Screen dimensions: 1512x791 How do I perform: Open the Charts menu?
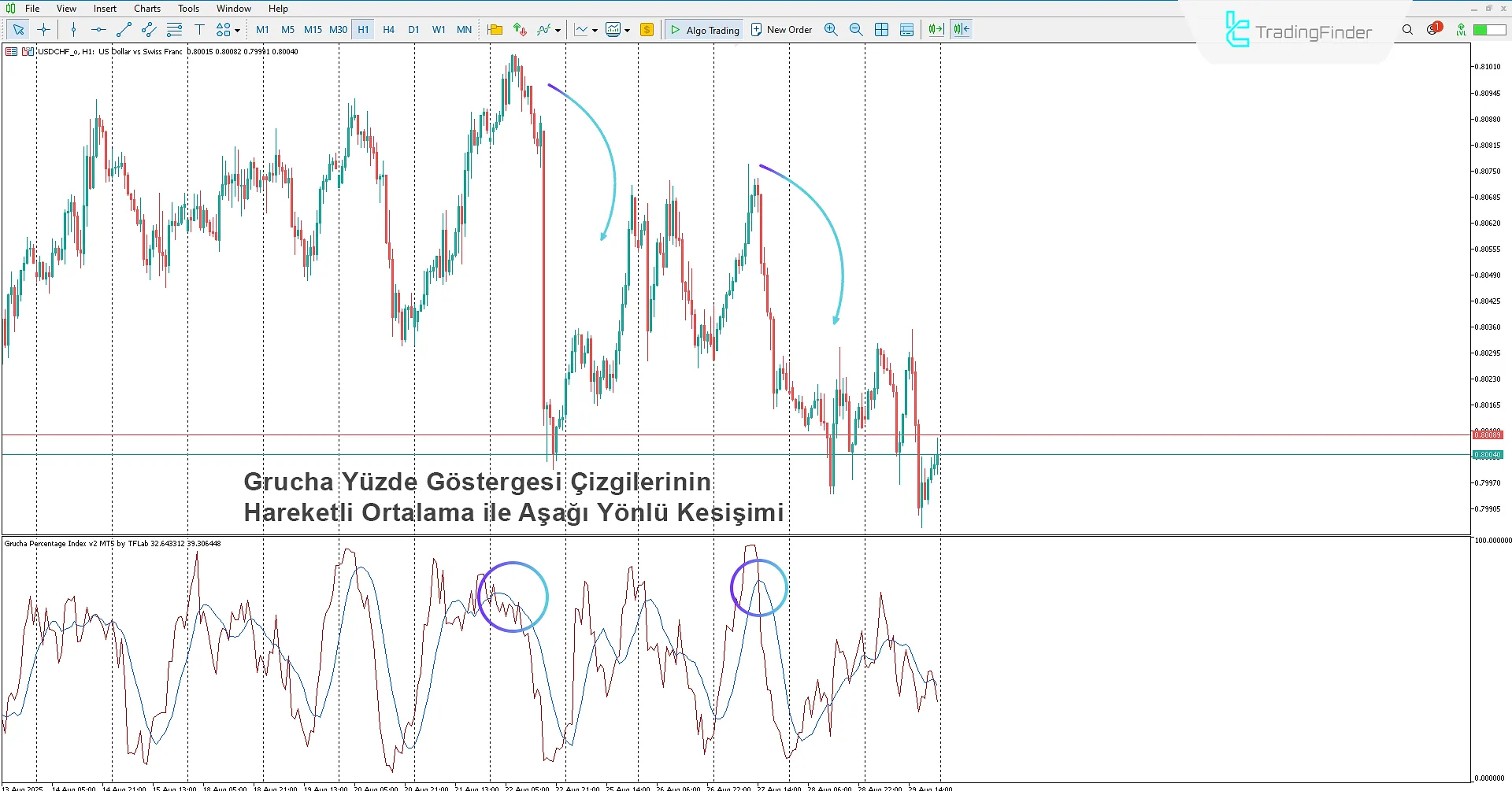[x=146, y=8]
